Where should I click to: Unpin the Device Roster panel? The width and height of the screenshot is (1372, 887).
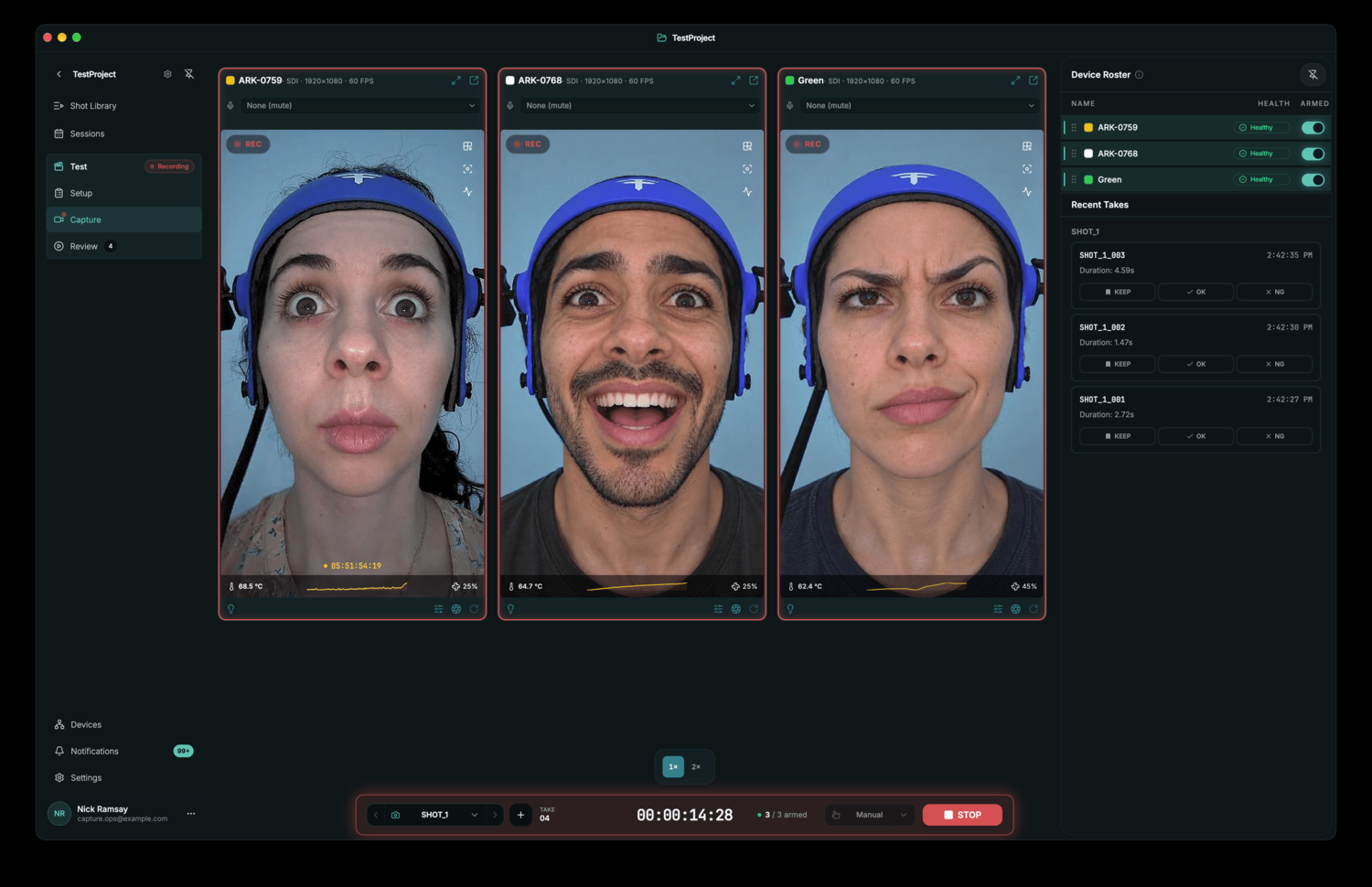click(x=1313, y=75)
